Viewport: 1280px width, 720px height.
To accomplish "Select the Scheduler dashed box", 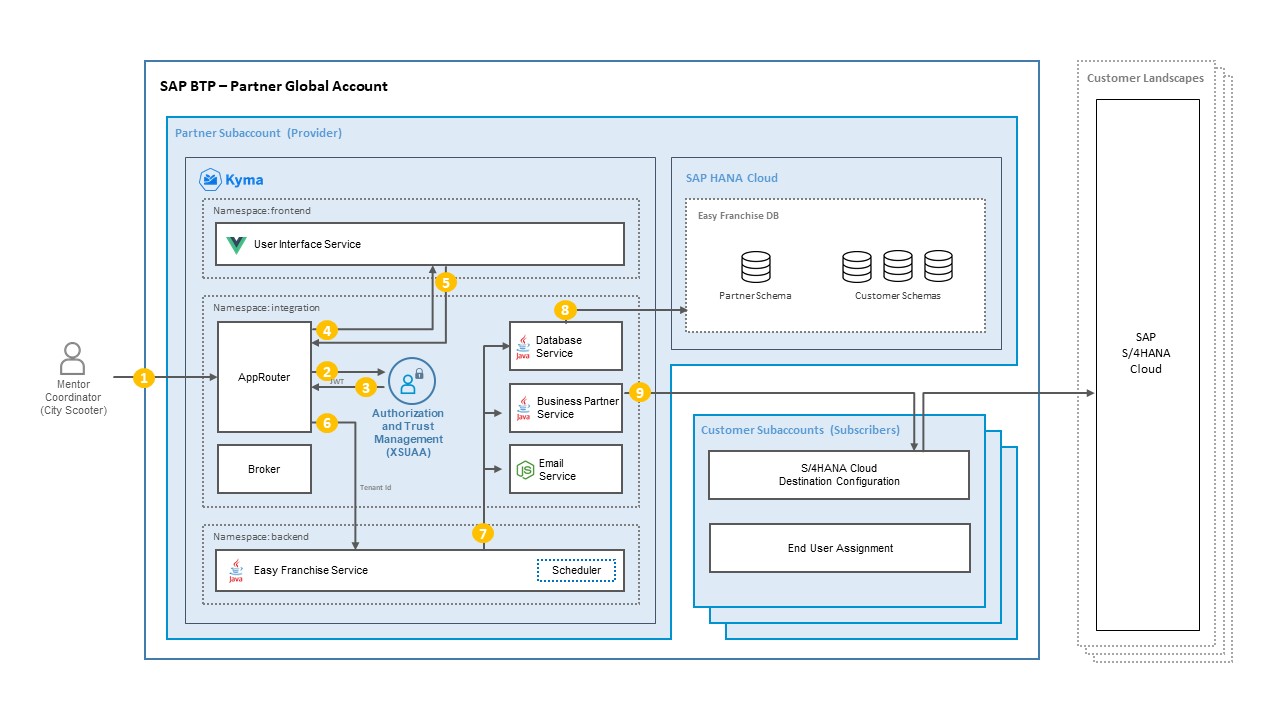I will [576, 571].
